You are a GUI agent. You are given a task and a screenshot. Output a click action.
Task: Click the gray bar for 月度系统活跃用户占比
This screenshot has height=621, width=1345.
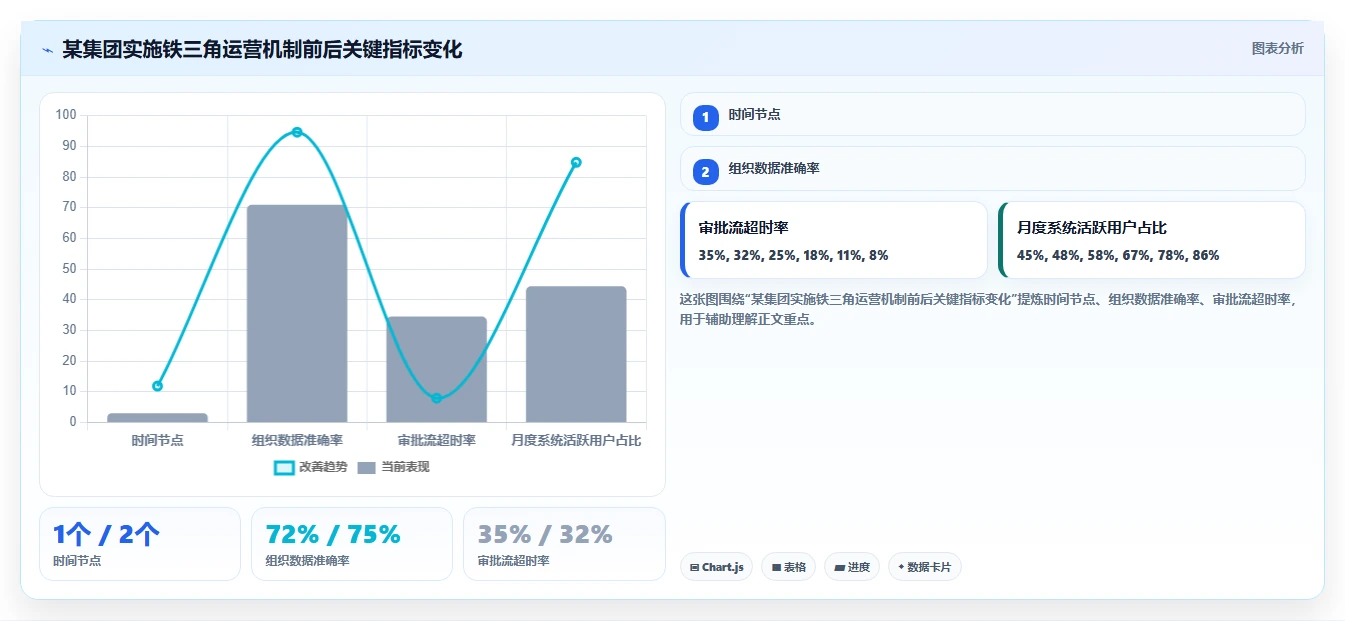(x=576, y=354)
